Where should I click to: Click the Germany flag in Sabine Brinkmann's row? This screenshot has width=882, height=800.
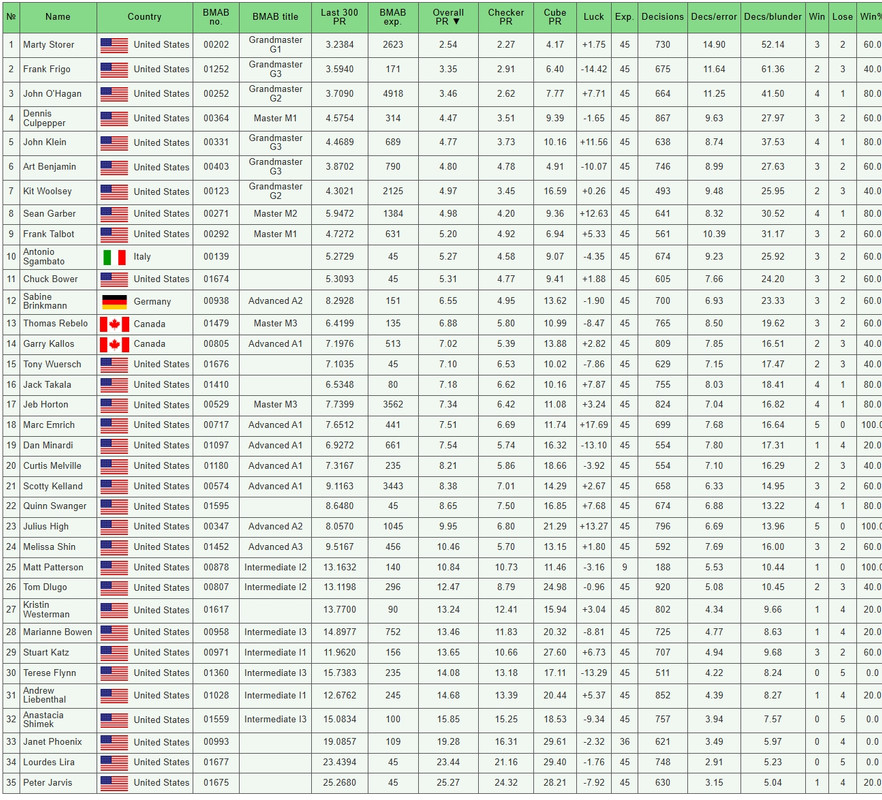tap(114, 302)
